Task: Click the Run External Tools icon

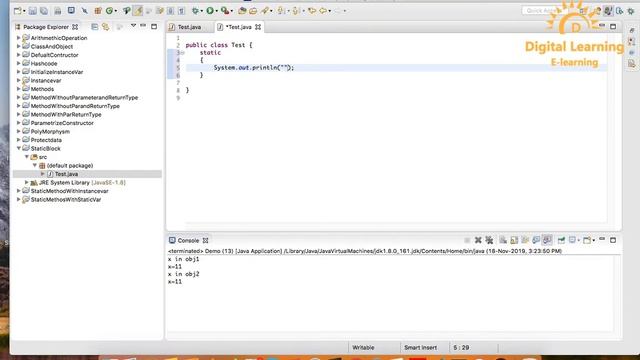Action: click(225, 11)
